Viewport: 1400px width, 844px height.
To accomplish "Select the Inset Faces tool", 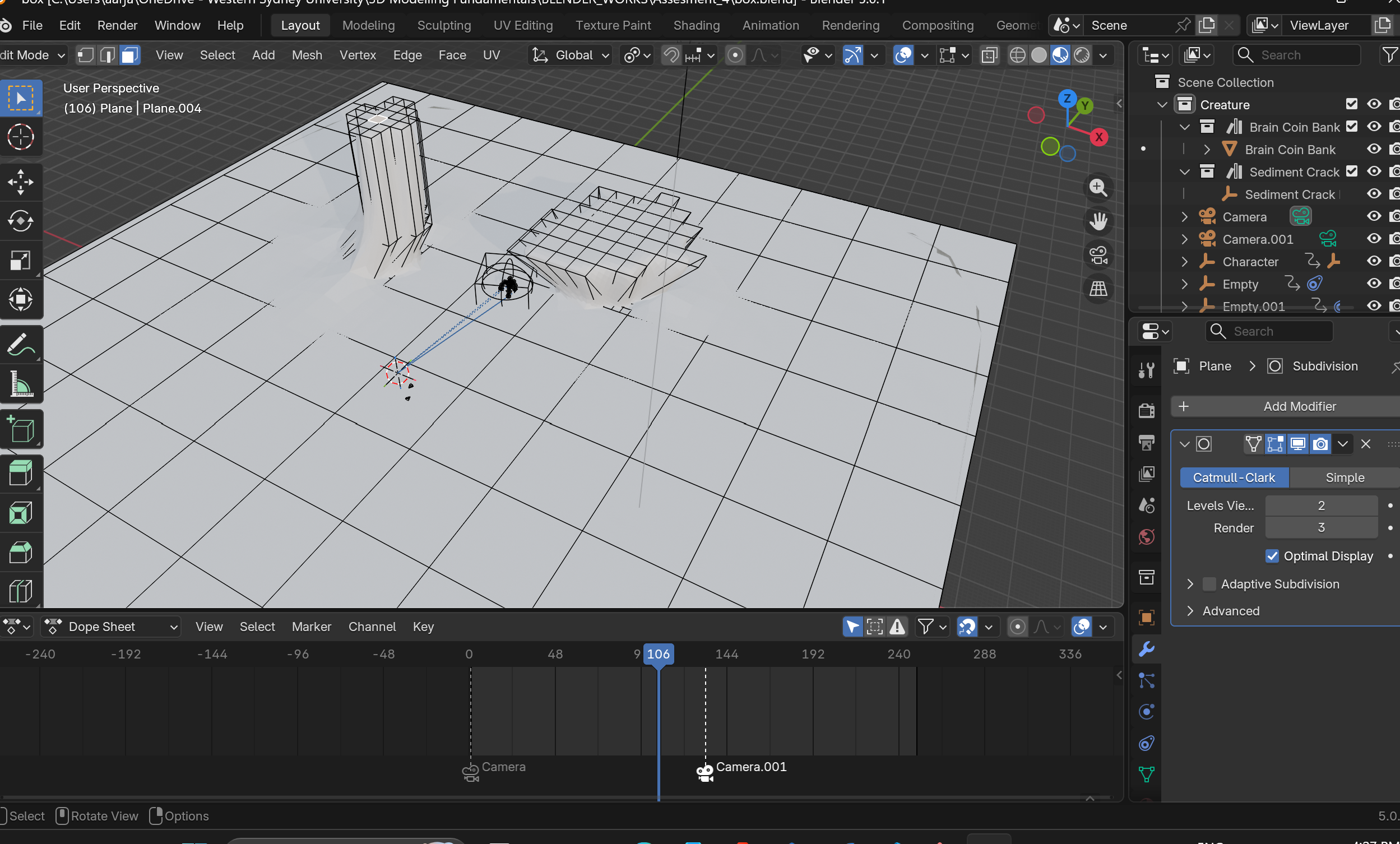I will pyautogui.click(x=21, y=513).
